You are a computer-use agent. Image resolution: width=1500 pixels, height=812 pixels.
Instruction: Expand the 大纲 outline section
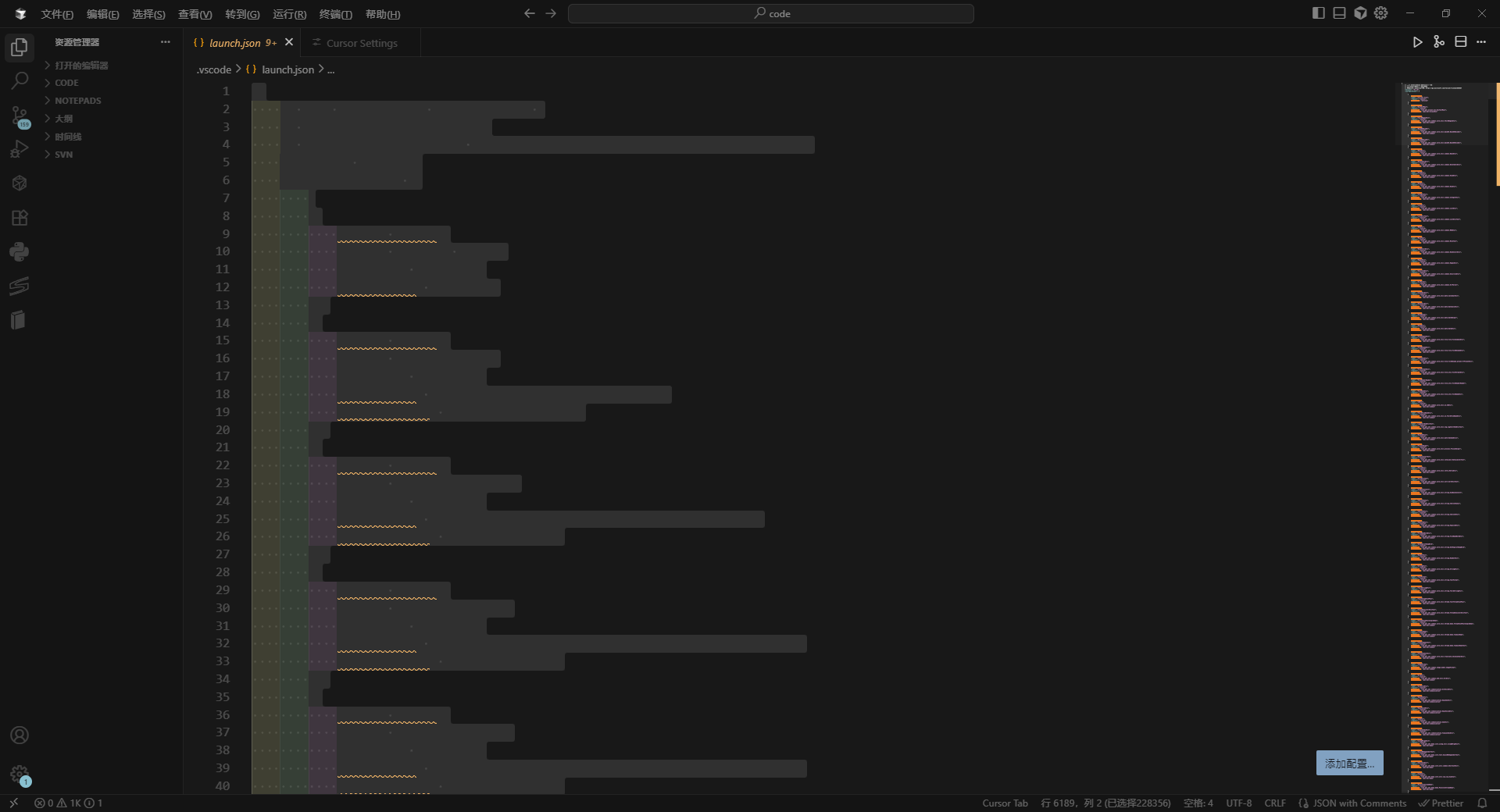tap(113, 119)
